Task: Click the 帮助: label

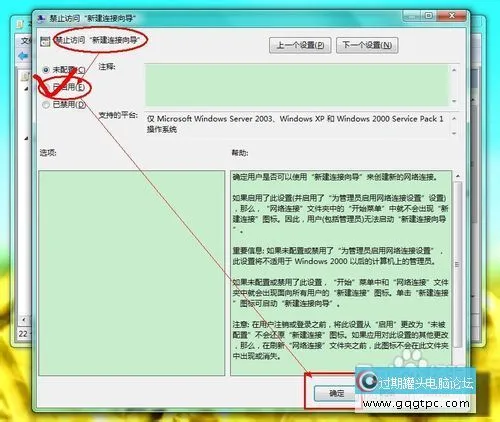Action: (240, 153)
